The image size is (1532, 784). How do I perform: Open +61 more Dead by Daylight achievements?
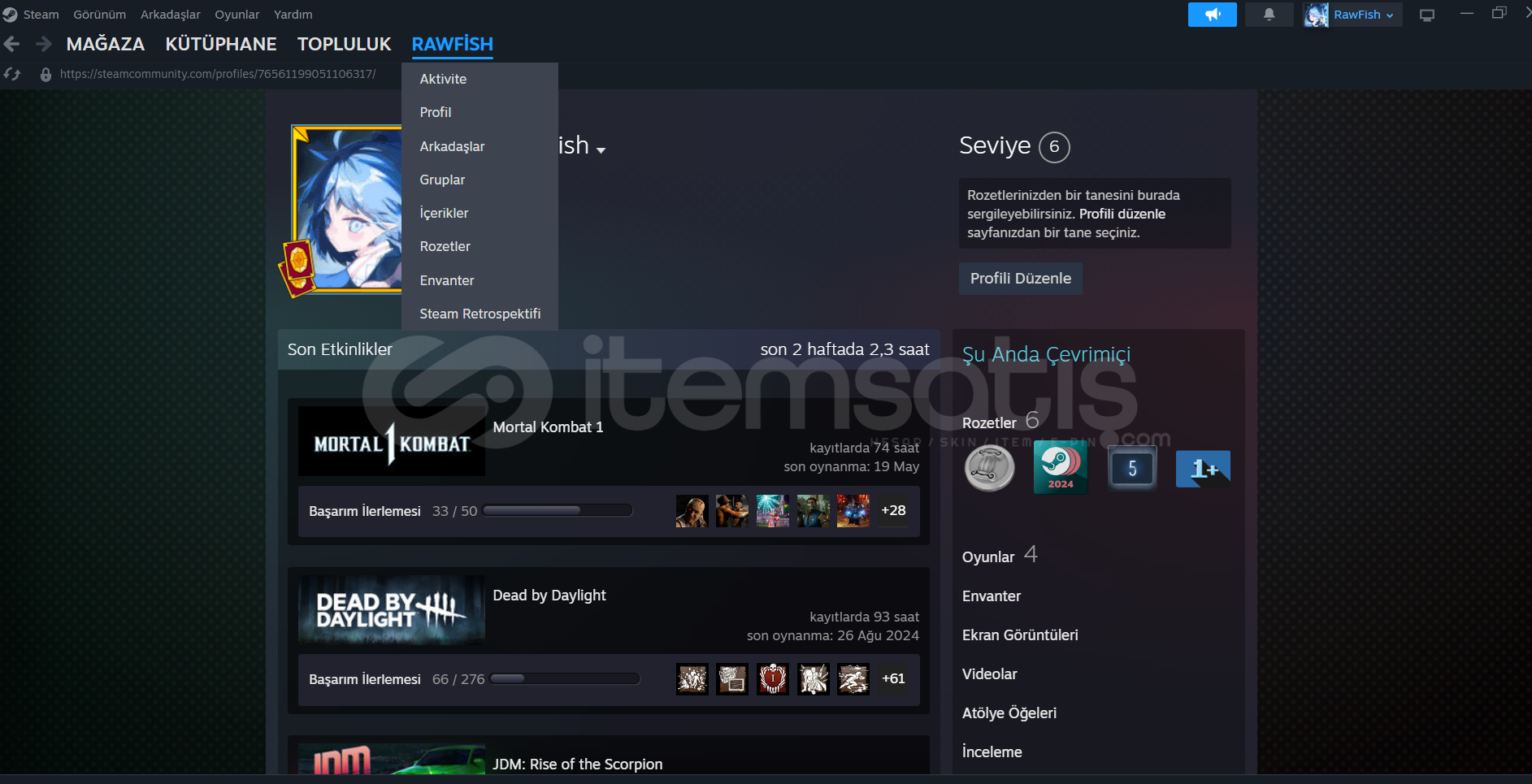point(893,679)
